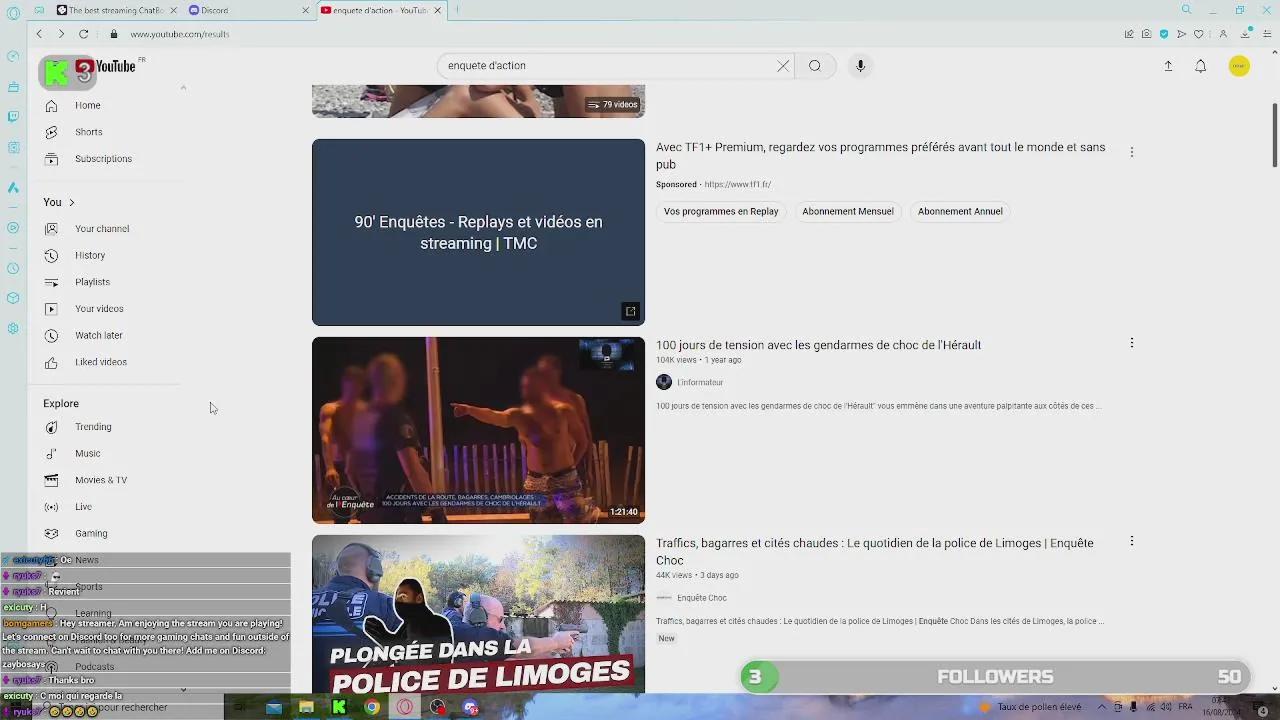Click the page vertical scrollbar thumb

pos(1275,135)
